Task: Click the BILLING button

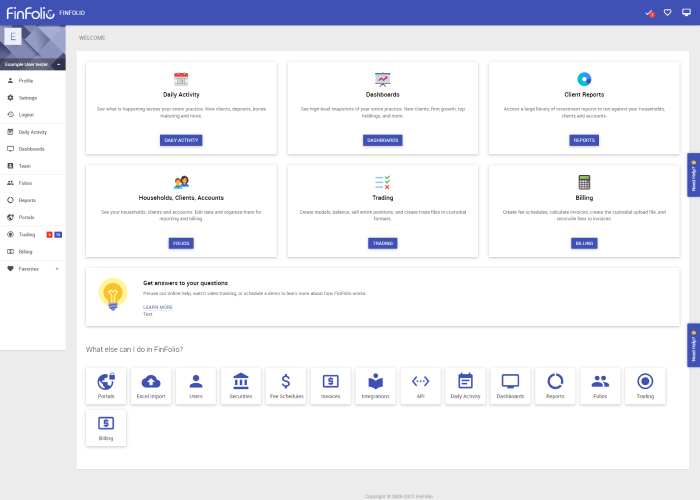Action: click(584, 243)
